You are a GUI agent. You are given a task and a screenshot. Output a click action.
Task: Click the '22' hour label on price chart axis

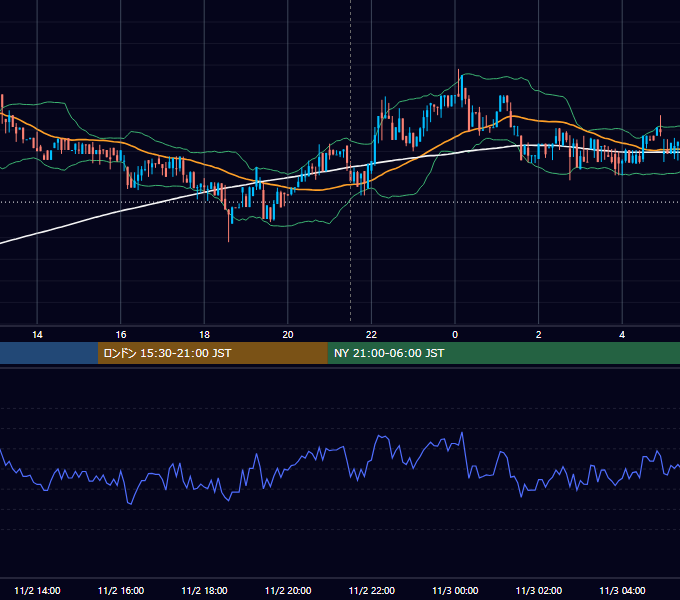[371, 334]
